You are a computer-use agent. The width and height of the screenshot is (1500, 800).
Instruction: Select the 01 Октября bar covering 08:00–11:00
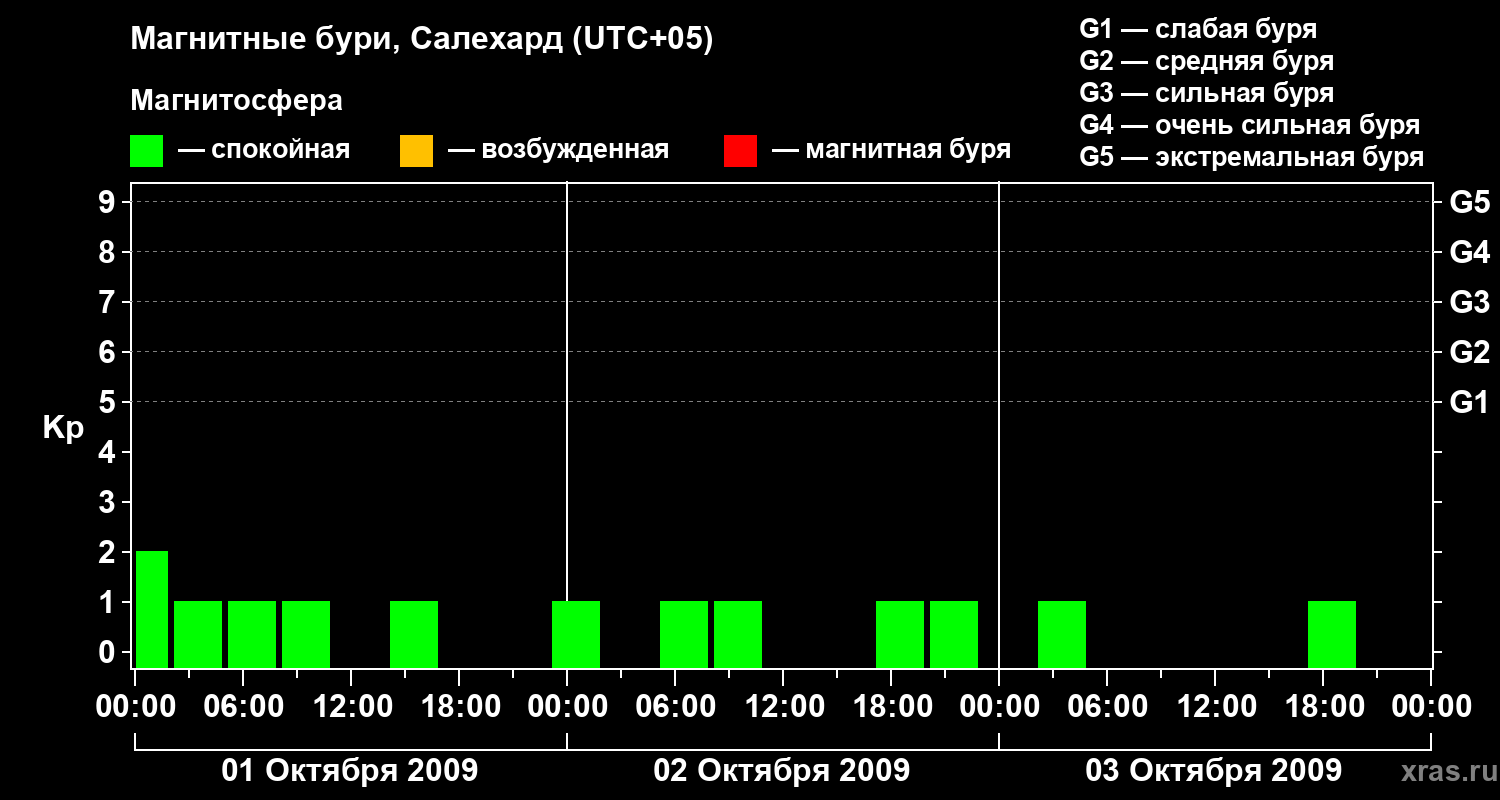(306, 634)
